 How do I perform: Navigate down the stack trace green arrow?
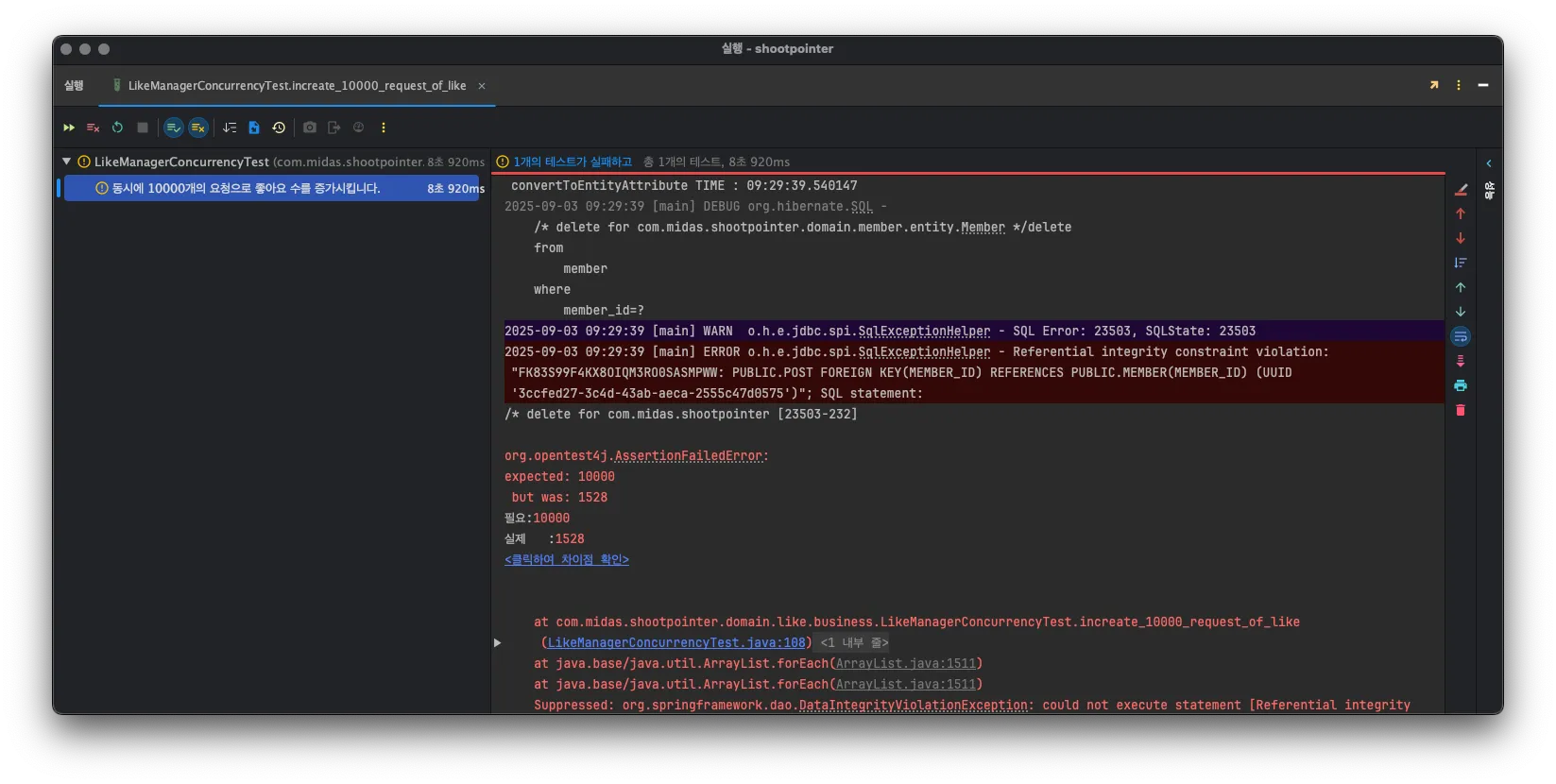click(x=1461, y=312)
